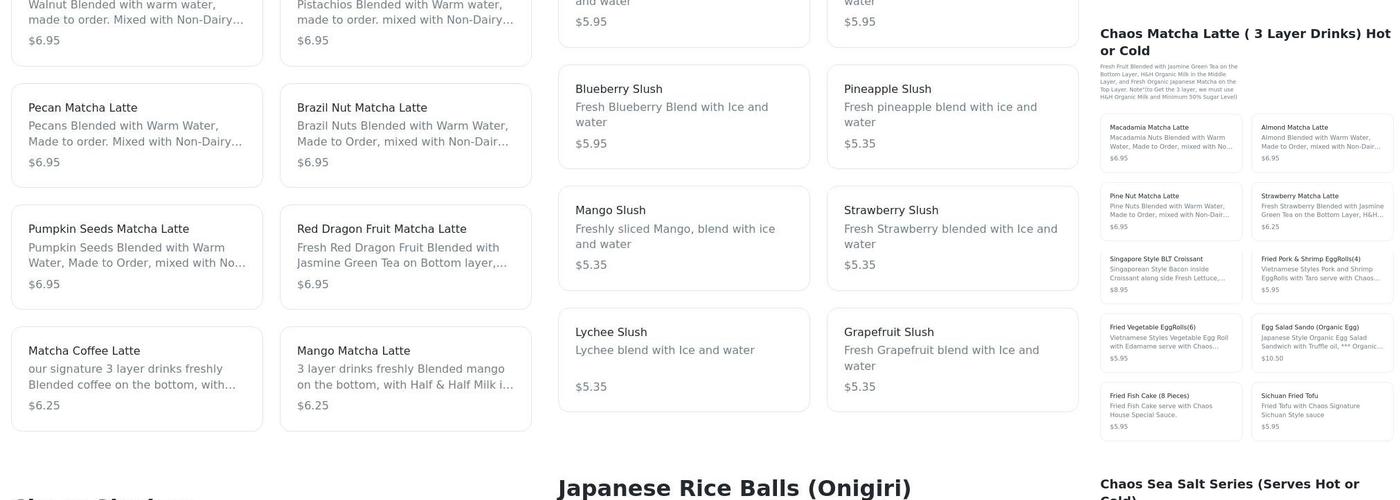Open the Pecan Matcha Latte item
Viewport: 1400px width, 500px height.
pyautogui.click(x=137, y=135)
